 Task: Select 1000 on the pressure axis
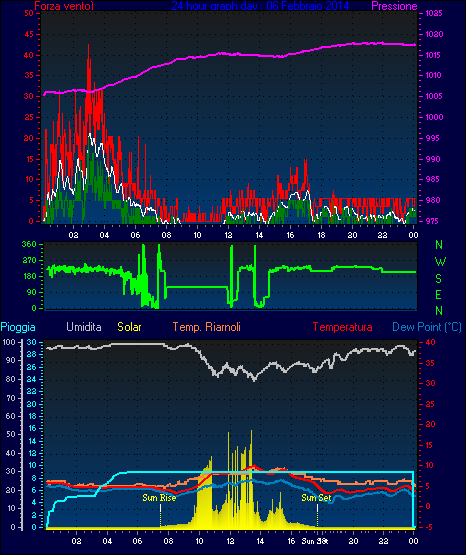434,117
